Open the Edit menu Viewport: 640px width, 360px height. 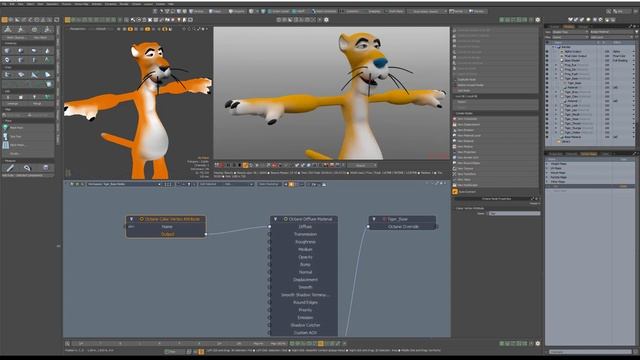(12, 4)
